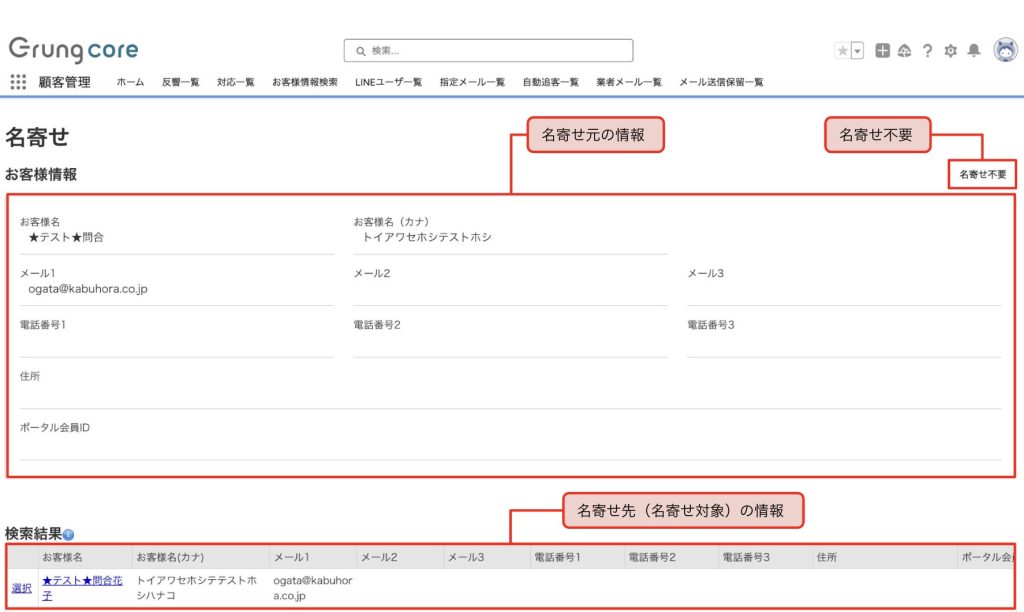Click the Grung core logo
The image size is (1024, 612).
pyautogui.click(x=73, y=50)
